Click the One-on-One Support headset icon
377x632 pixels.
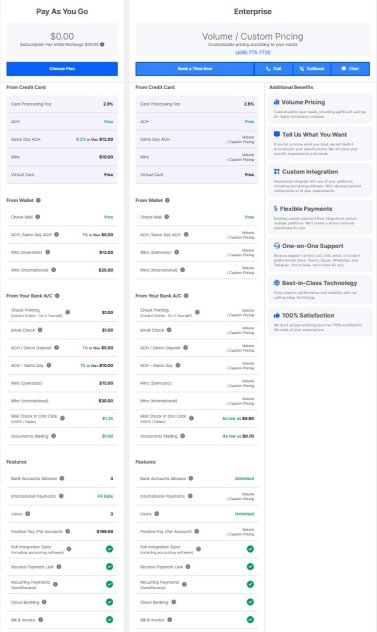277,245
